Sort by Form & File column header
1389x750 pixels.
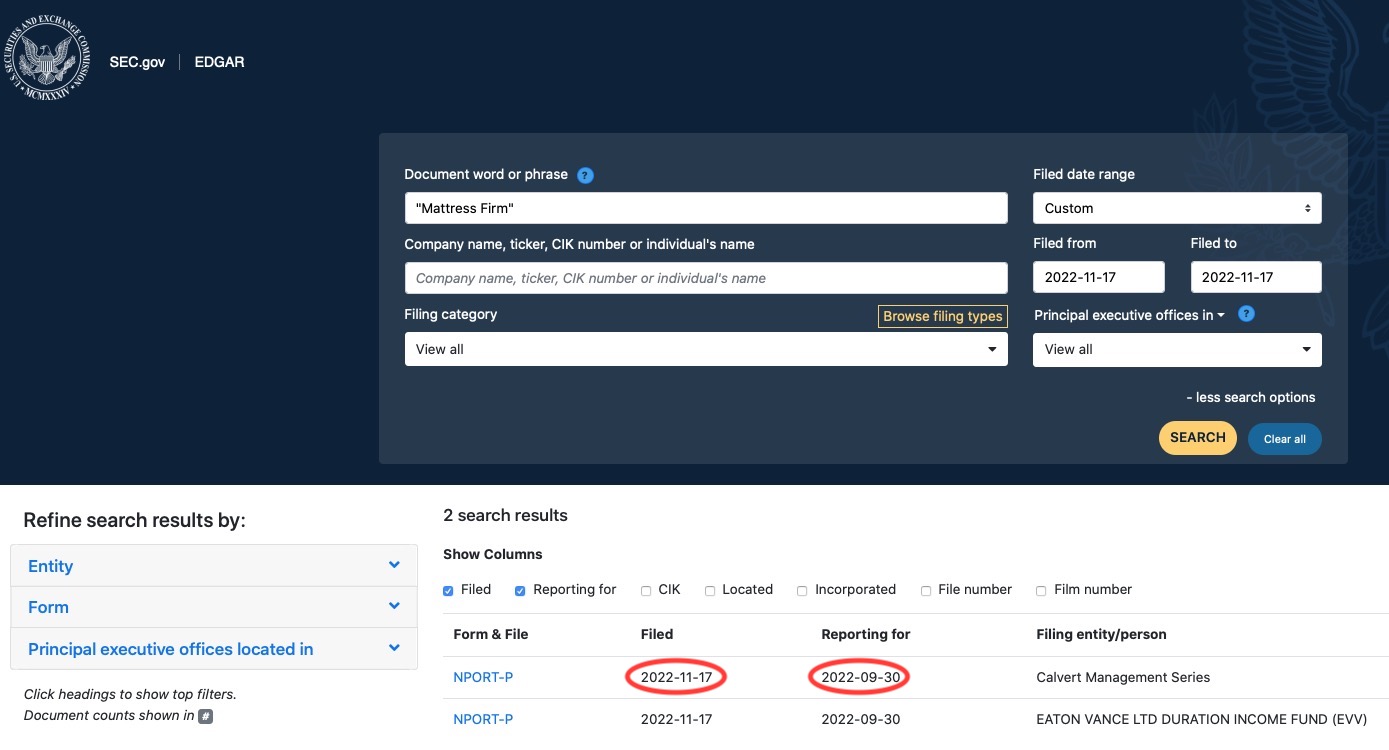(491, 634)
